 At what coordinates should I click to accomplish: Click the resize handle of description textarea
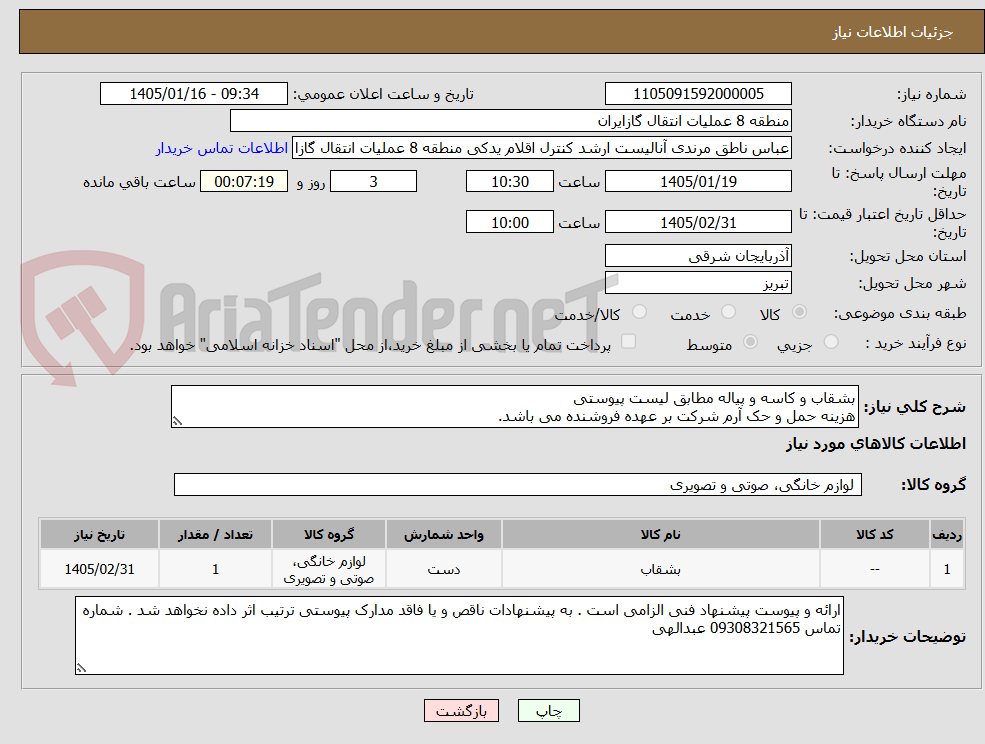coord(177,422)
